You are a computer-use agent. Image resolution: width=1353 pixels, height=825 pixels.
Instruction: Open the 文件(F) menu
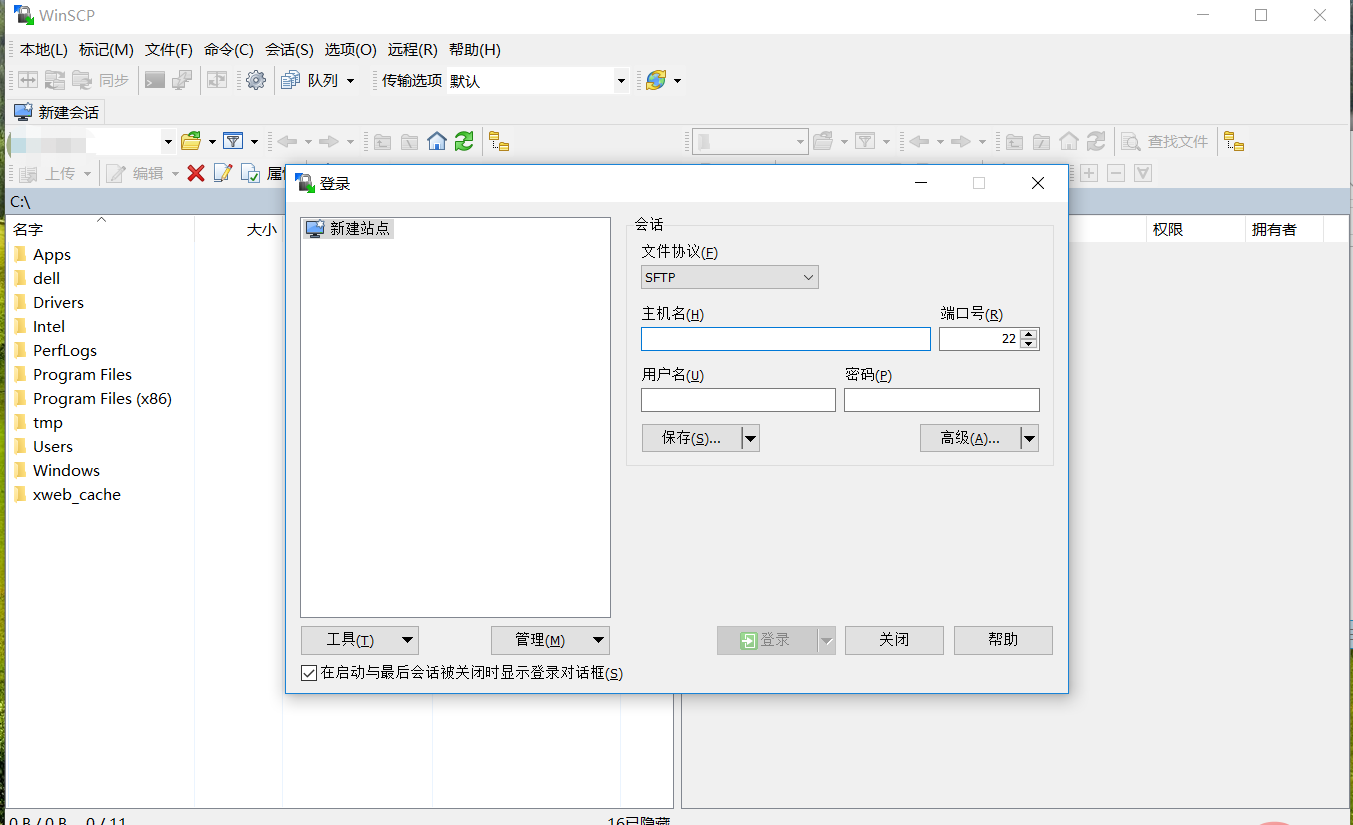[x=169, y=50]
